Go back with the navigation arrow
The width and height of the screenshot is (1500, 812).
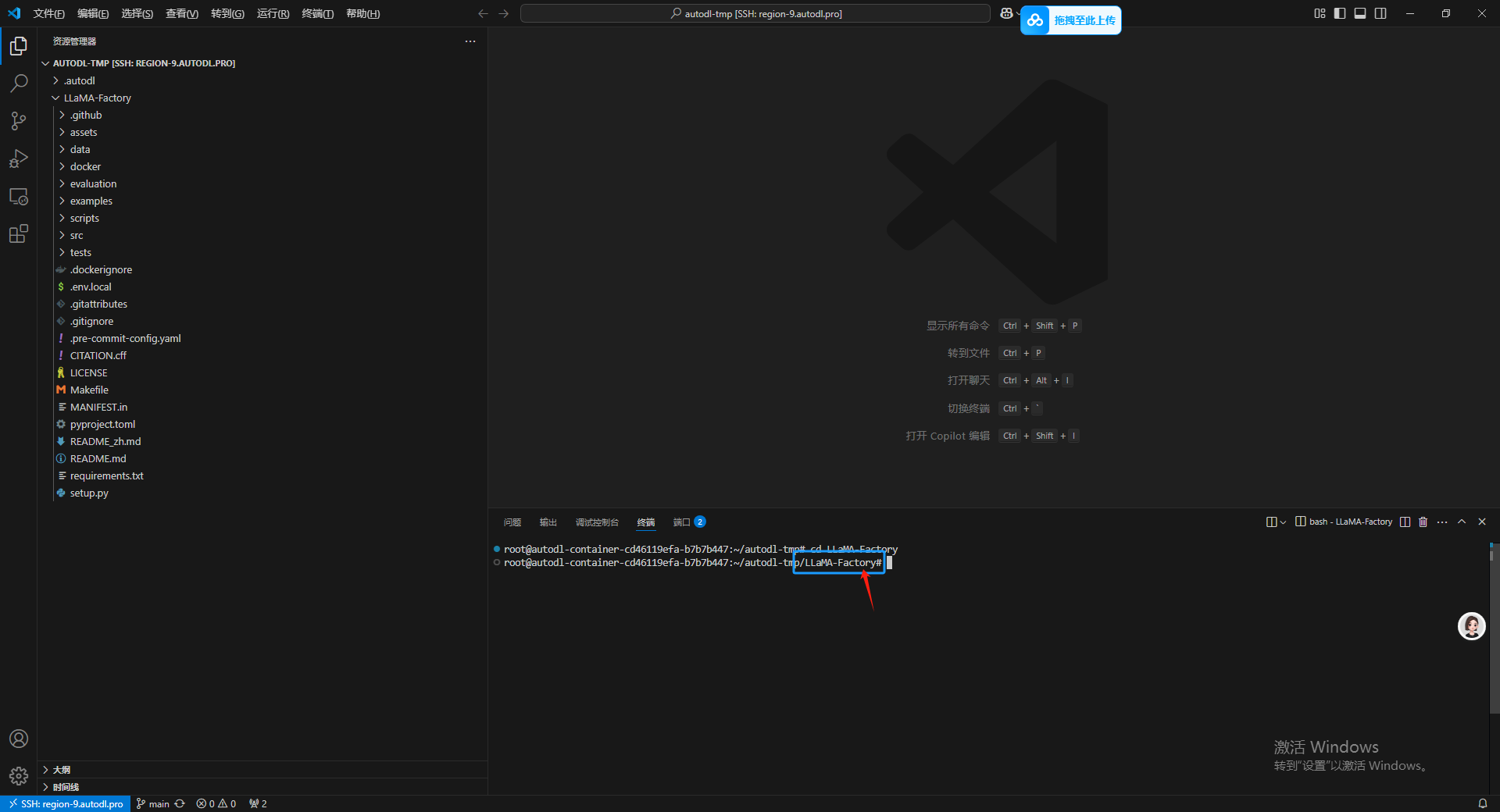pos(483,13)
